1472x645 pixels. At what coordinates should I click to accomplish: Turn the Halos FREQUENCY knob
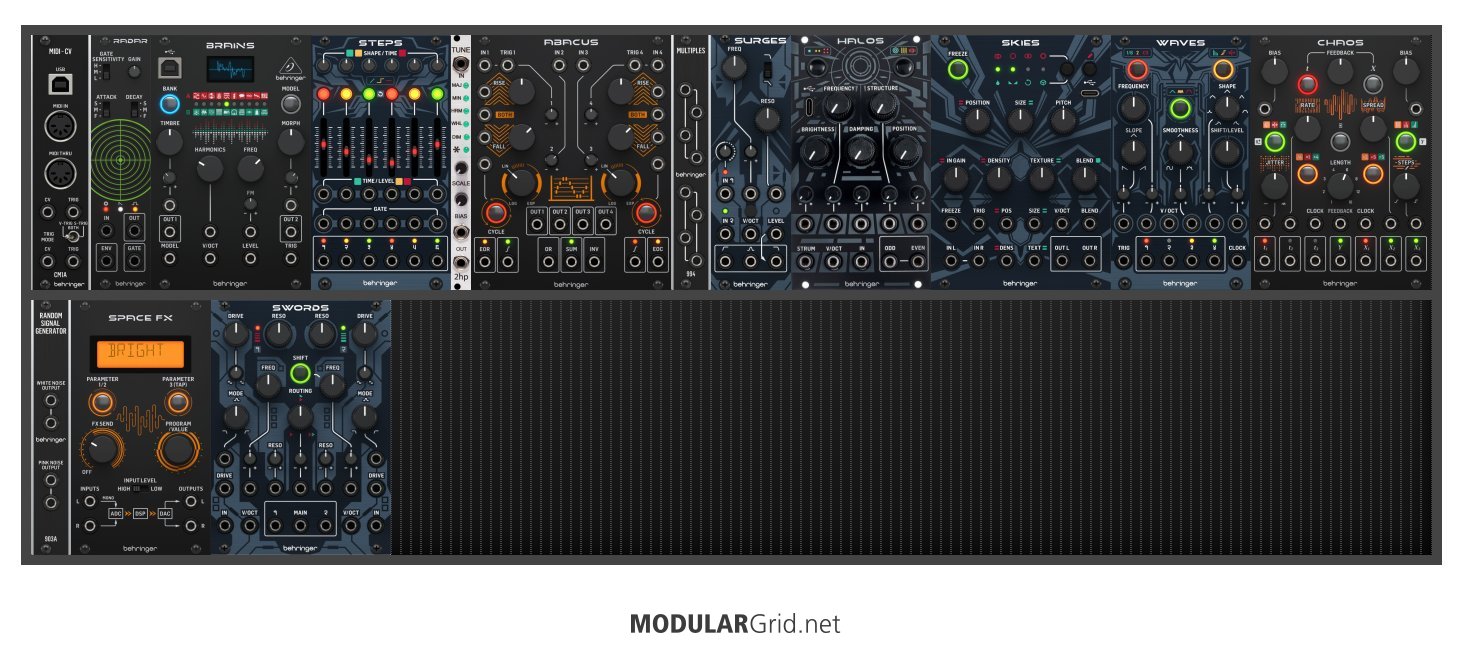(x=839, y=108)
